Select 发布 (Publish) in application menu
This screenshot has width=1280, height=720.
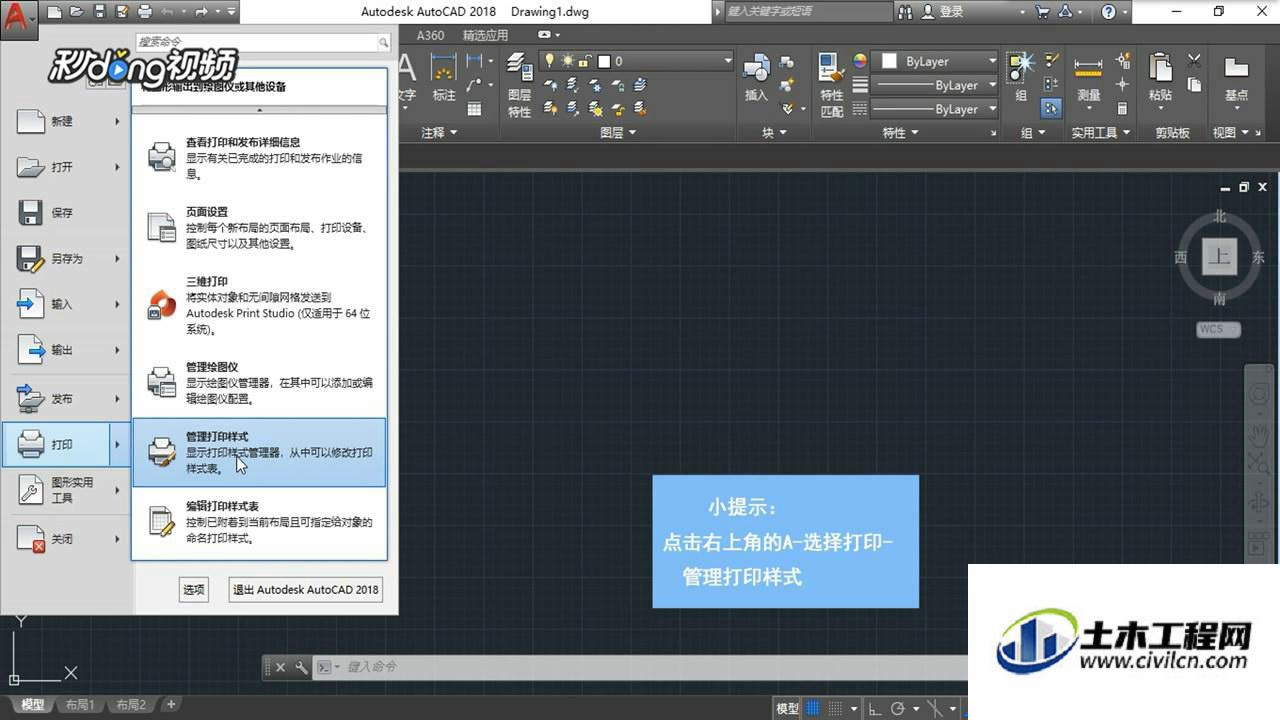click(x=68, y=398)
